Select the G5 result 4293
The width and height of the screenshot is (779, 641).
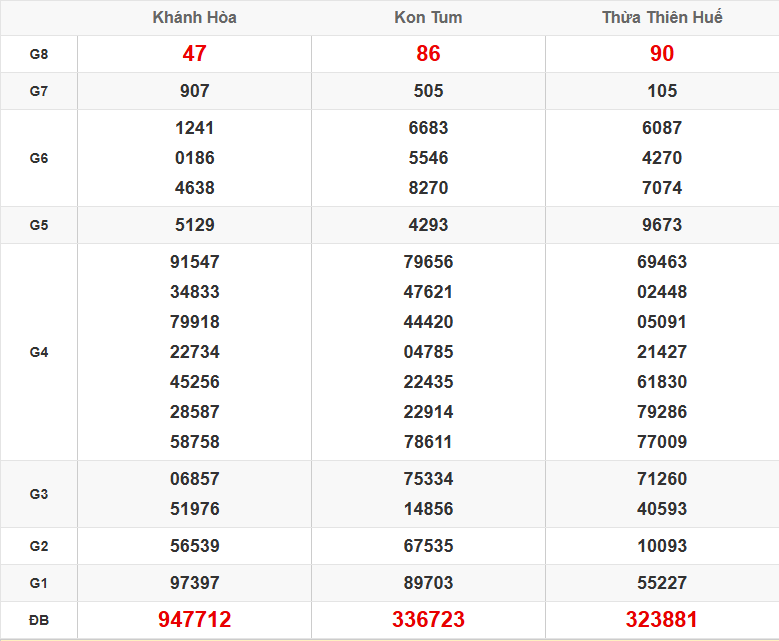point(428,225)
